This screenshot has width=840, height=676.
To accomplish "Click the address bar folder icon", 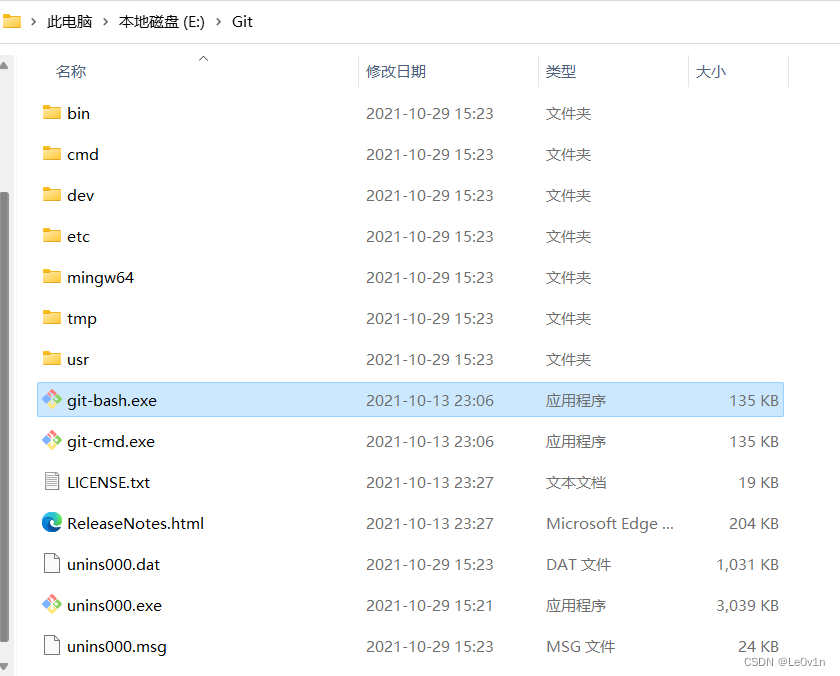I will pyautogui.click(x=12, y=21).
